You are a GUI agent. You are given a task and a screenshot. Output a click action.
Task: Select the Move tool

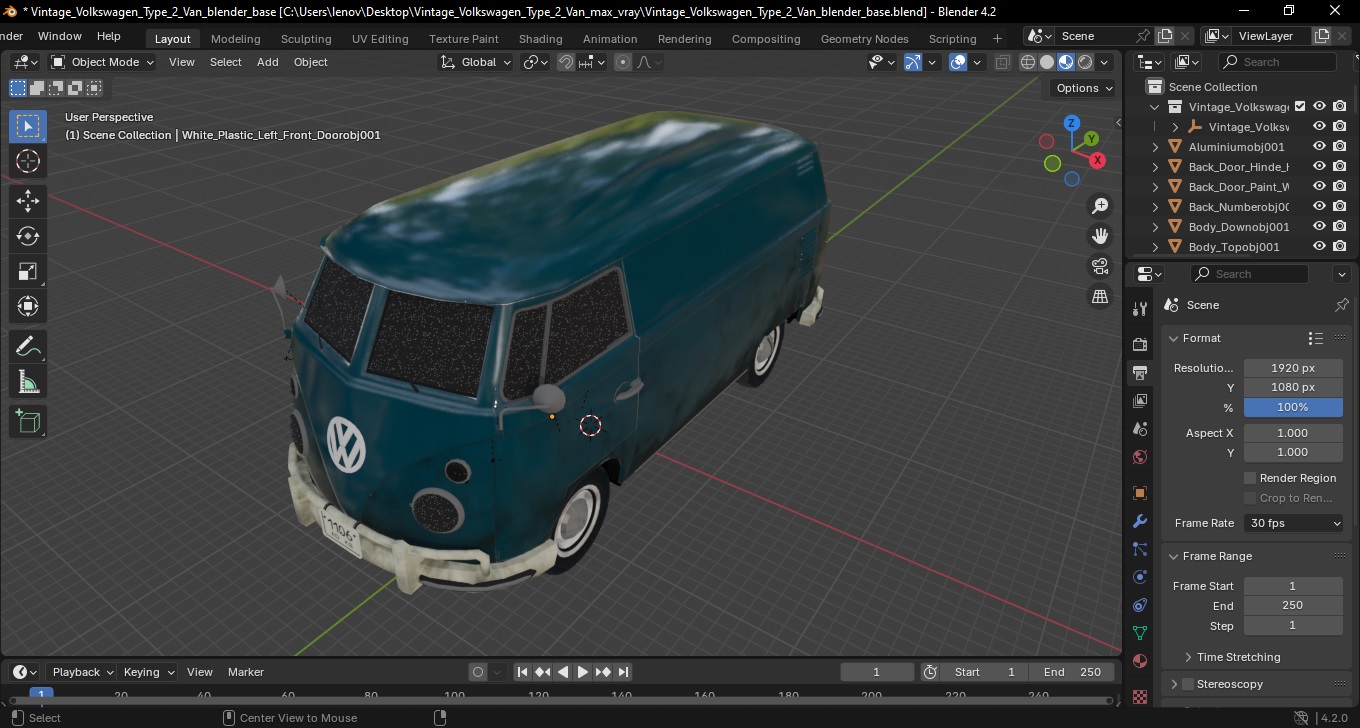click(28, 201)
